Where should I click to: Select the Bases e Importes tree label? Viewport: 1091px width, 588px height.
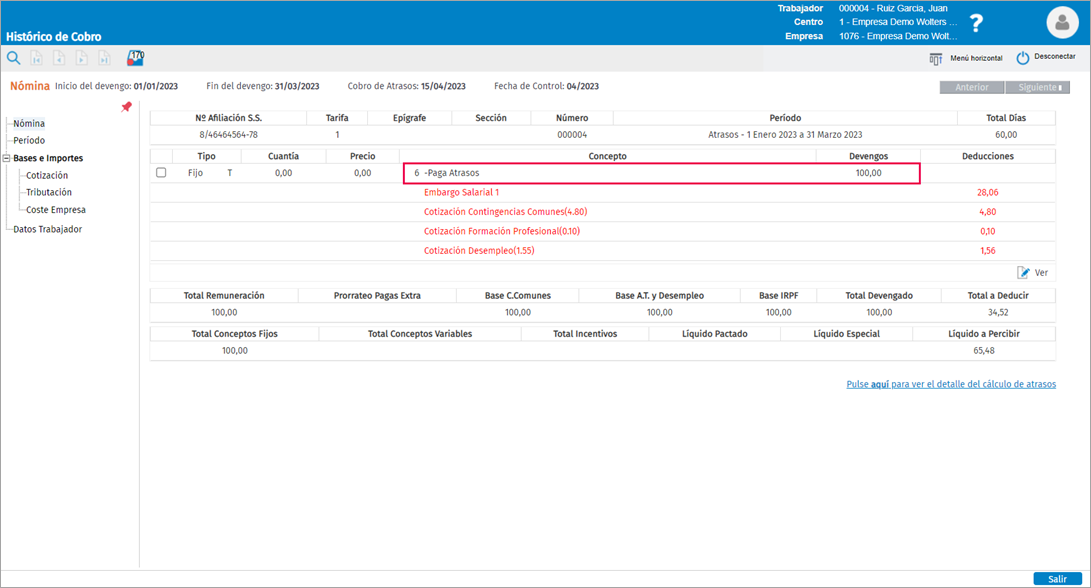click(x=48, y=158)
